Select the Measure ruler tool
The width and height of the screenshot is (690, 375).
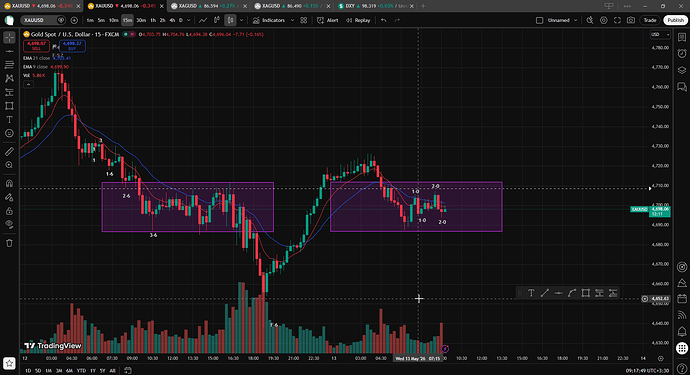click(x=9, y=151)
